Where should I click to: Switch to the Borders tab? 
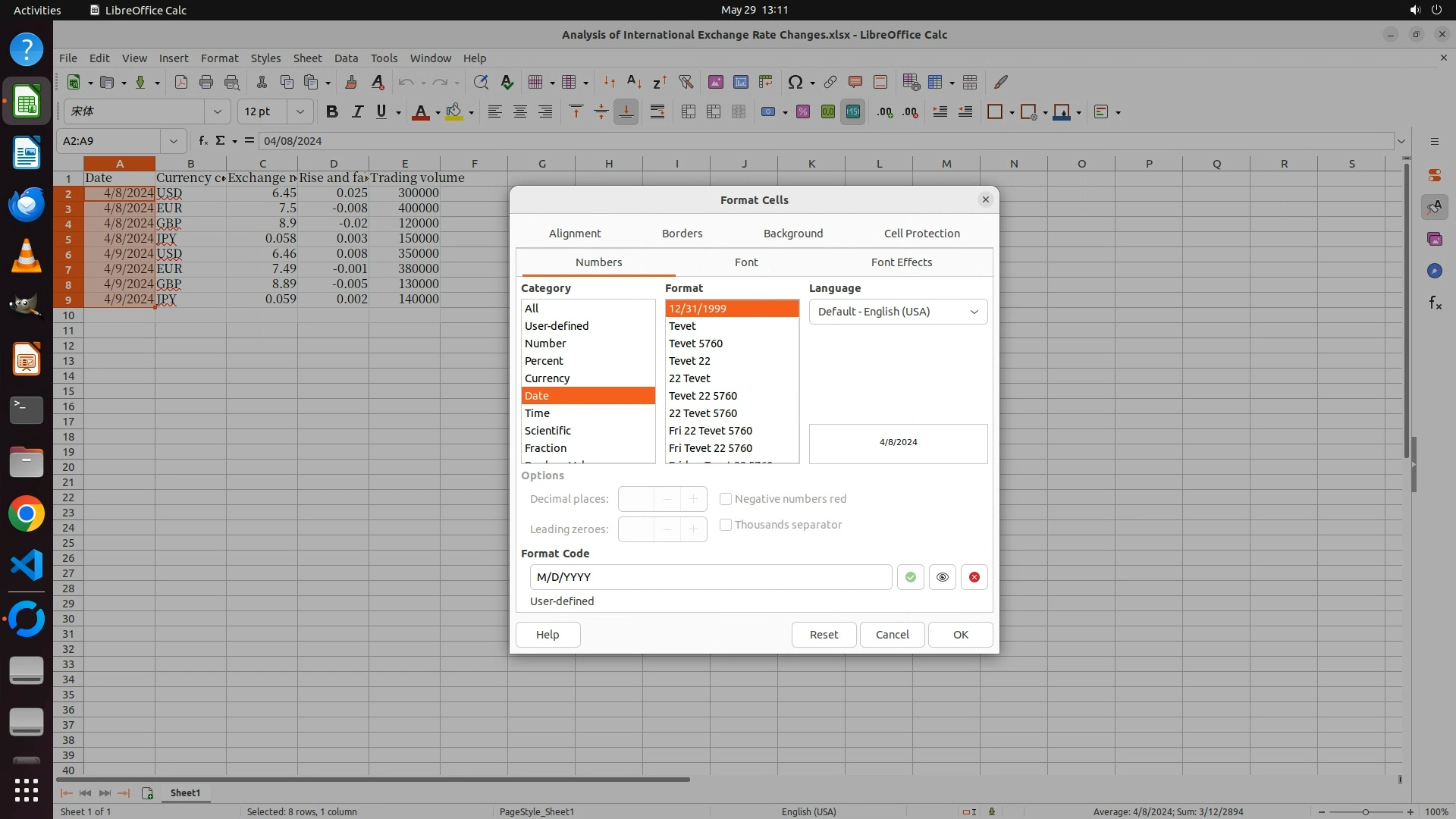682,234
